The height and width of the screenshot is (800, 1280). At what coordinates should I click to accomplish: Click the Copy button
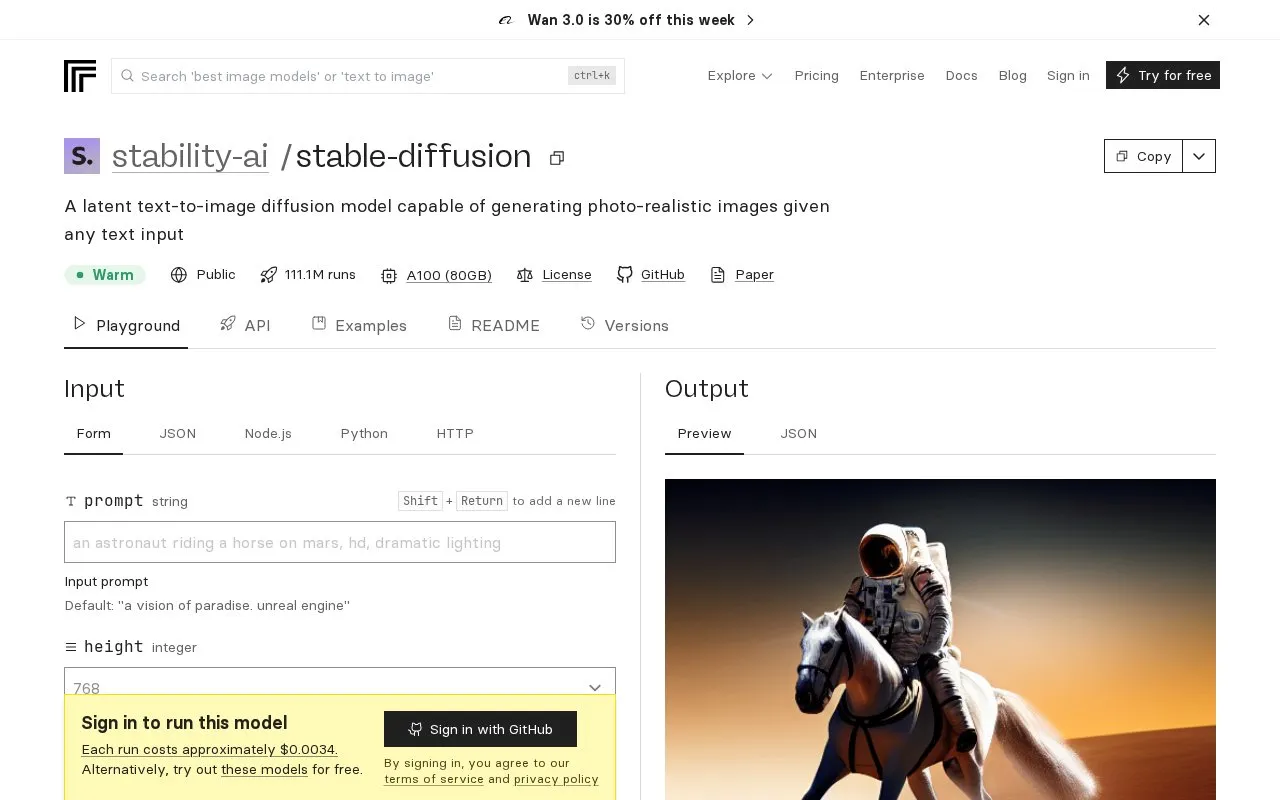[1143, 156]
